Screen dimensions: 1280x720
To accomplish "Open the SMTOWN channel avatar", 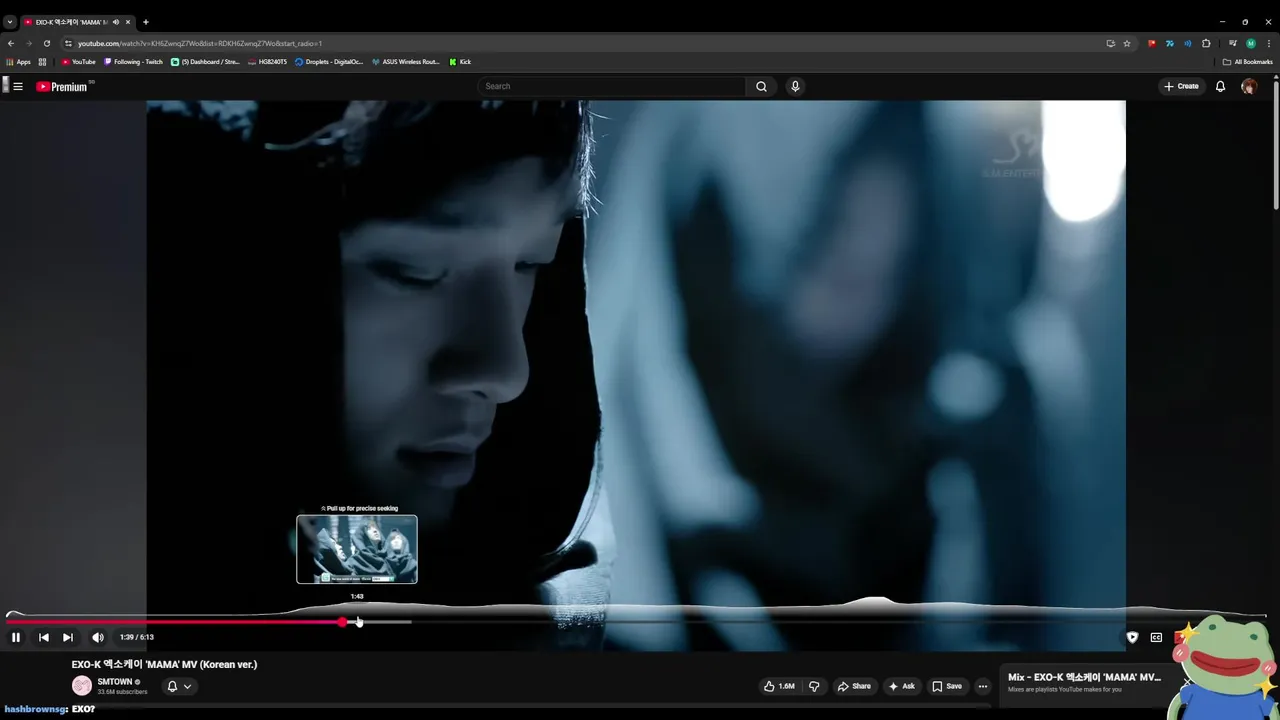I will (x=82, y=686).
